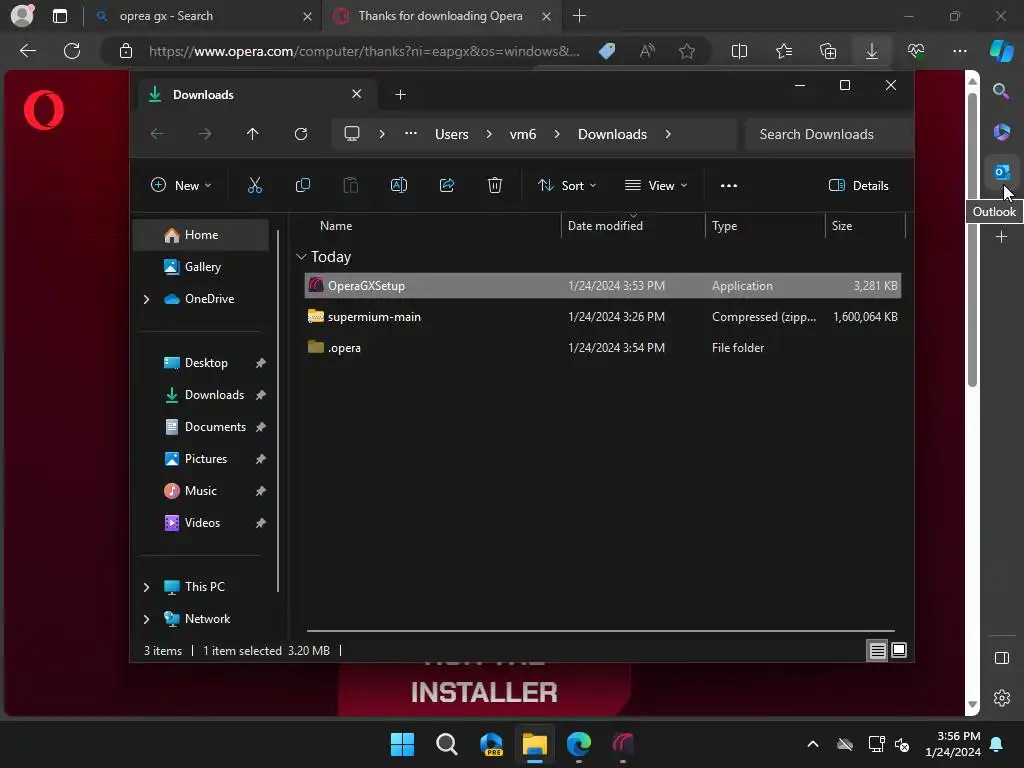Screen dimensions: 1024x768
Task: Click chevron after Users in address bar
Action: coord(488,134)
